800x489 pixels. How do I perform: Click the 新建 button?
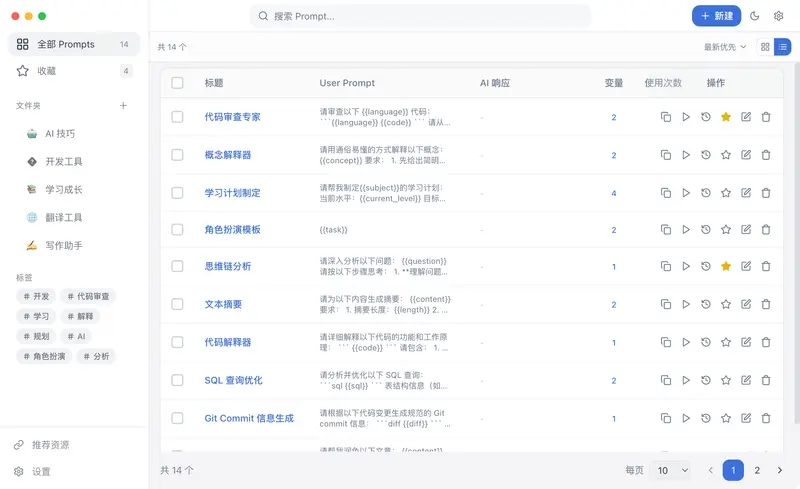click(717, 16)
